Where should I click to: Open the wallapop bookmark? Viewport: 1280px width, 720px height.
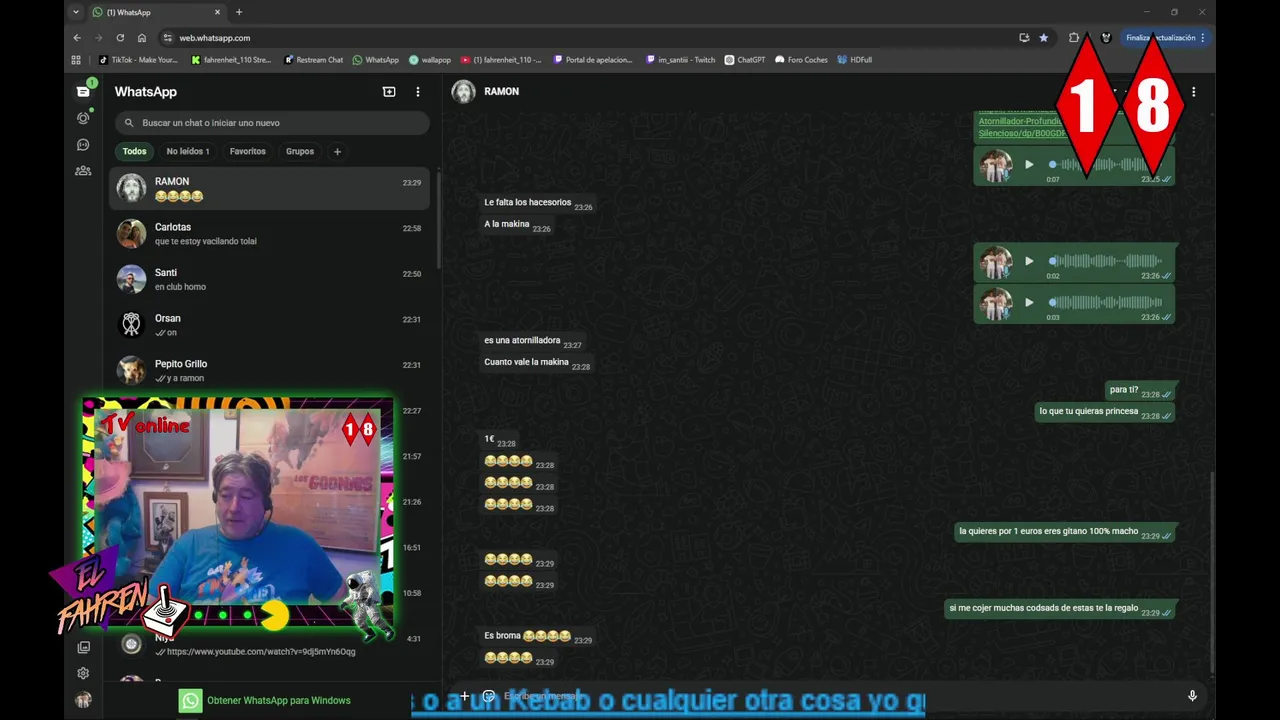[x=430, y=60]
